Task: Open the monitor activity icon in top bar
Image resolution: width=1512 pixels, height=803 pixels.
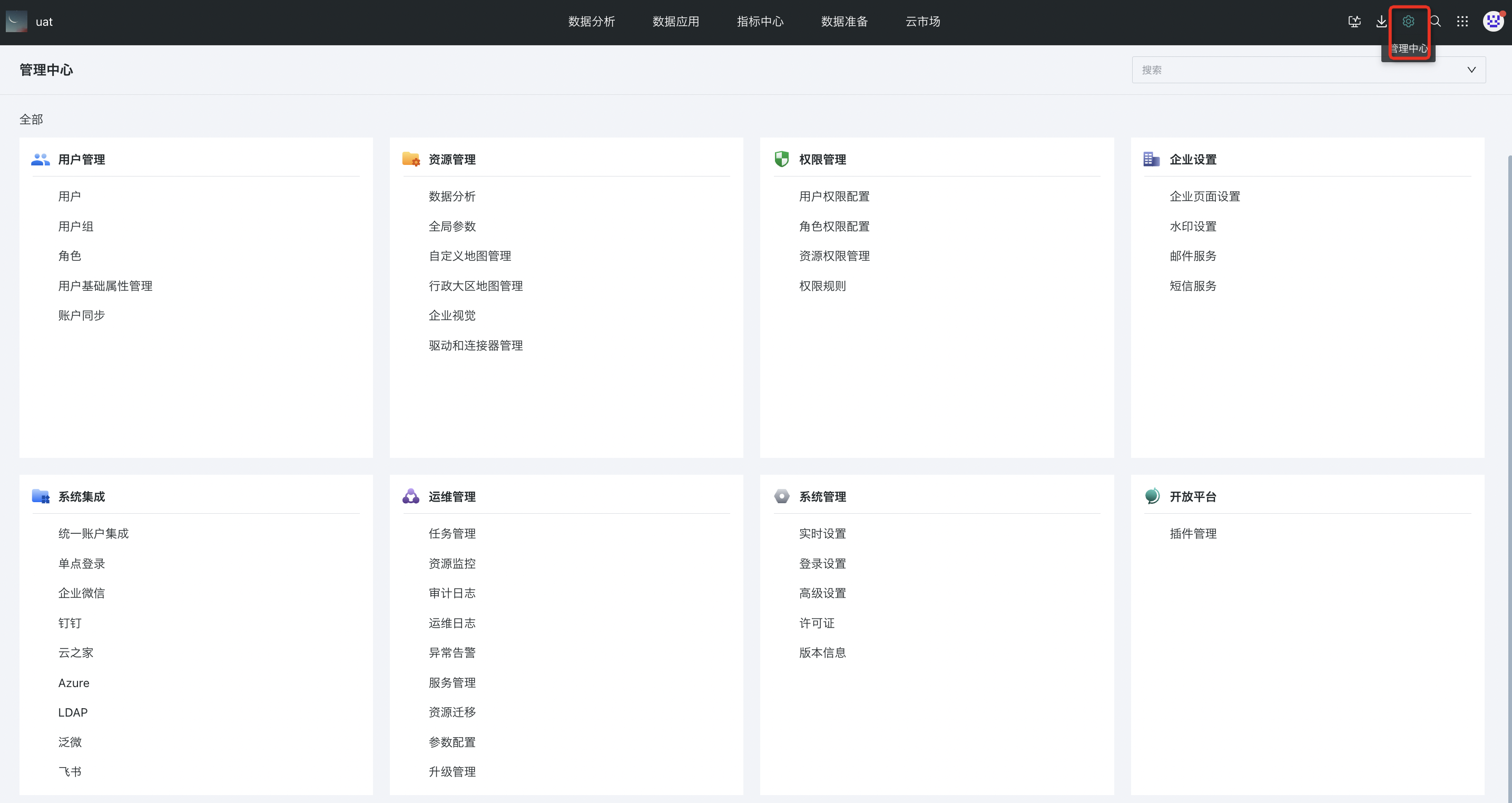Action: [x=1354, y=22]
